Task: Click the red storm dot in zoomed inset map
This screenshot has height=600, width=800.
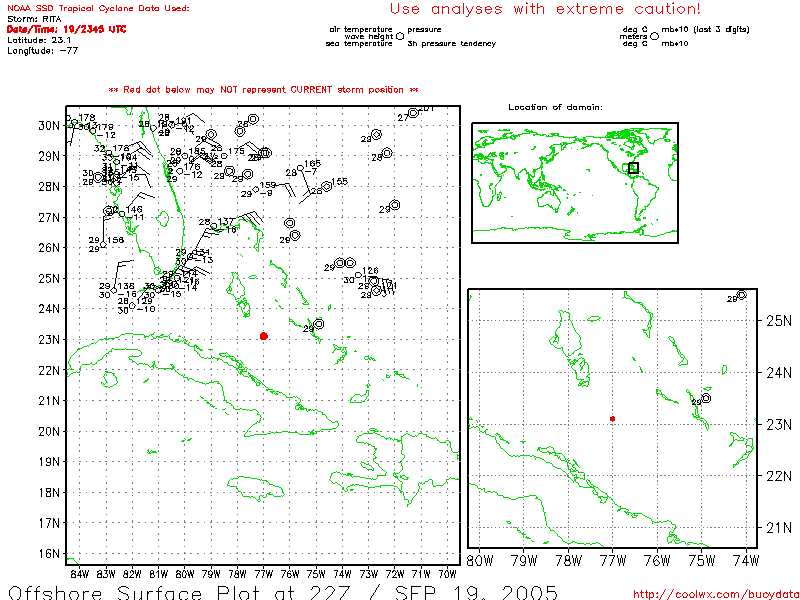Action: [x=612, y=418]
